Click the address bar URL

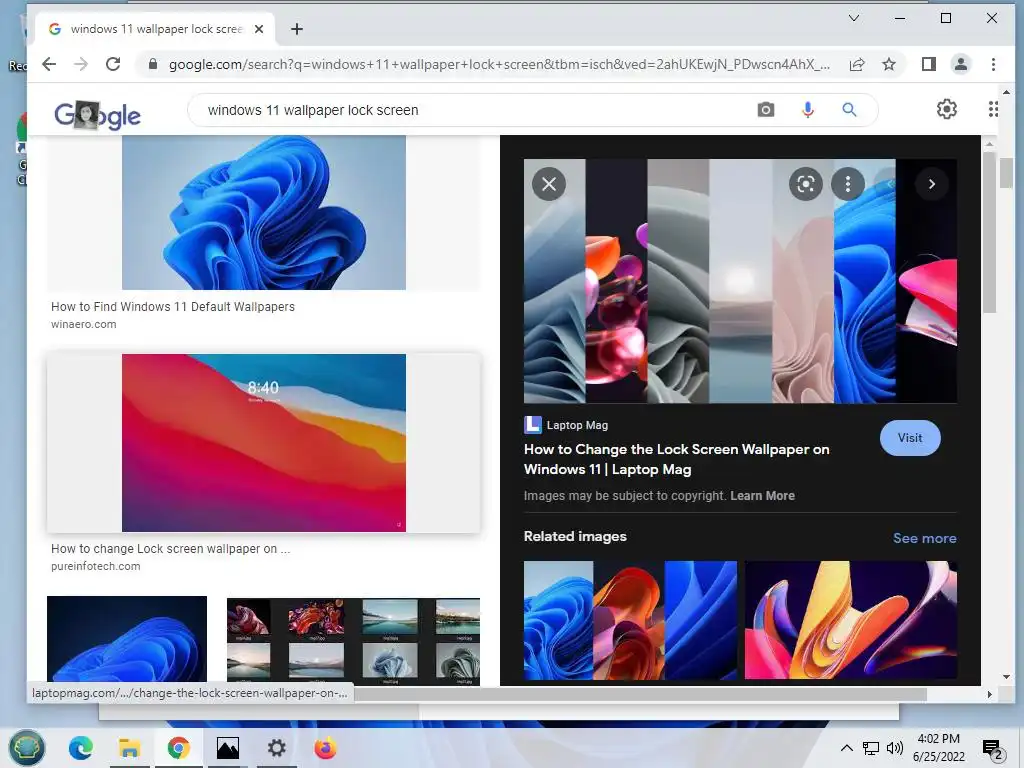tap(499, 64)
